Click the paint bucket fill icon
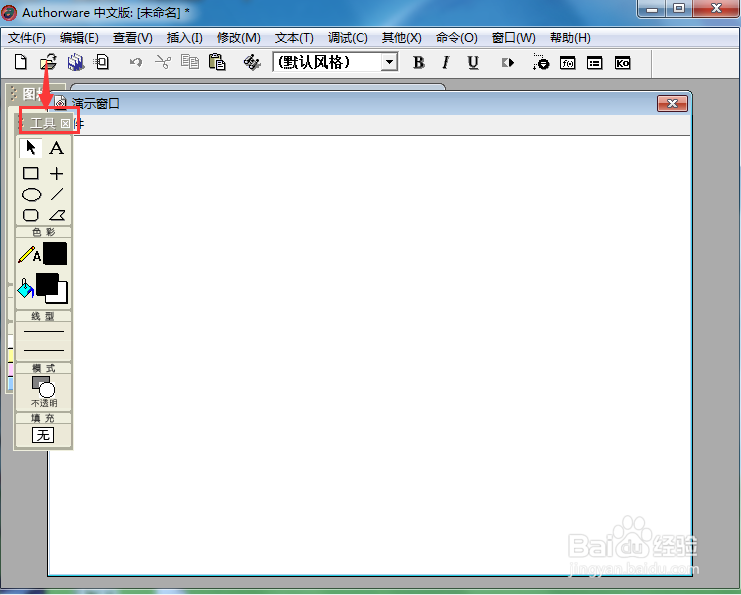 (26, 288)
